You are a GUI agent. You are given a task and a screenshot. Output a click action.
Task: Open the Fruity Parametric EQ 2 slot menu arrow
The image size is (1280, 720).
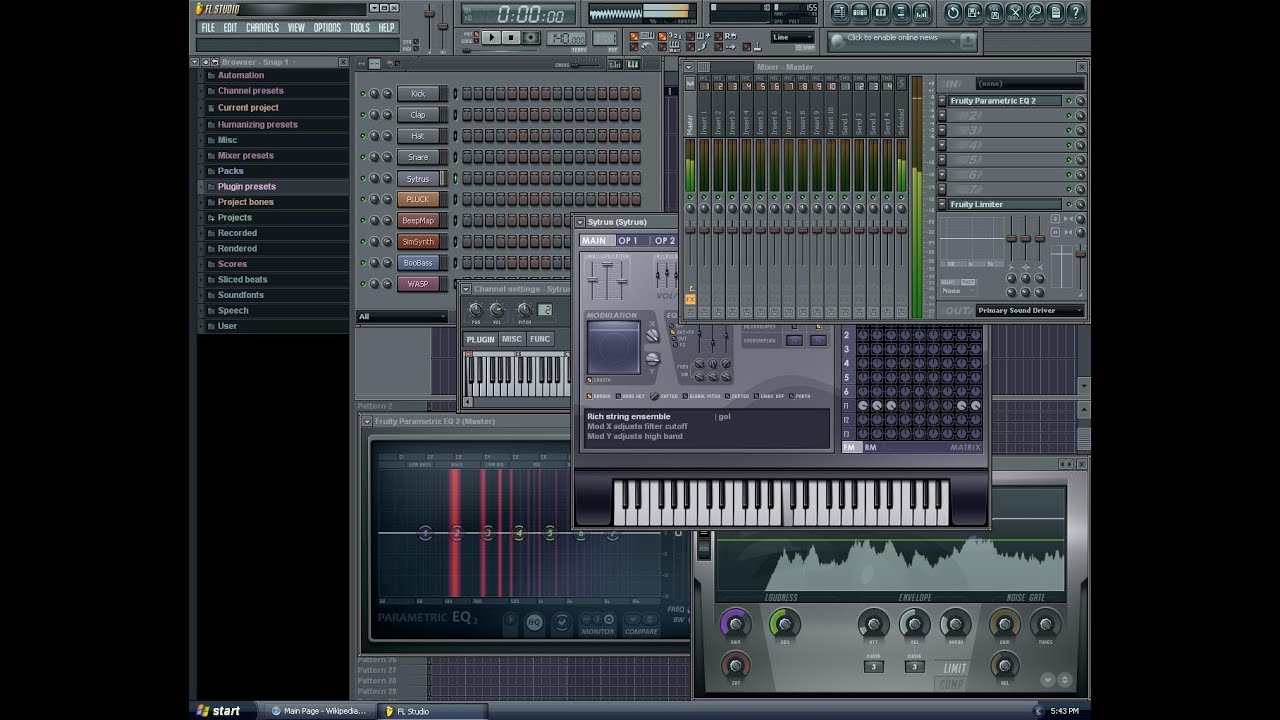(x=942, y=101)
